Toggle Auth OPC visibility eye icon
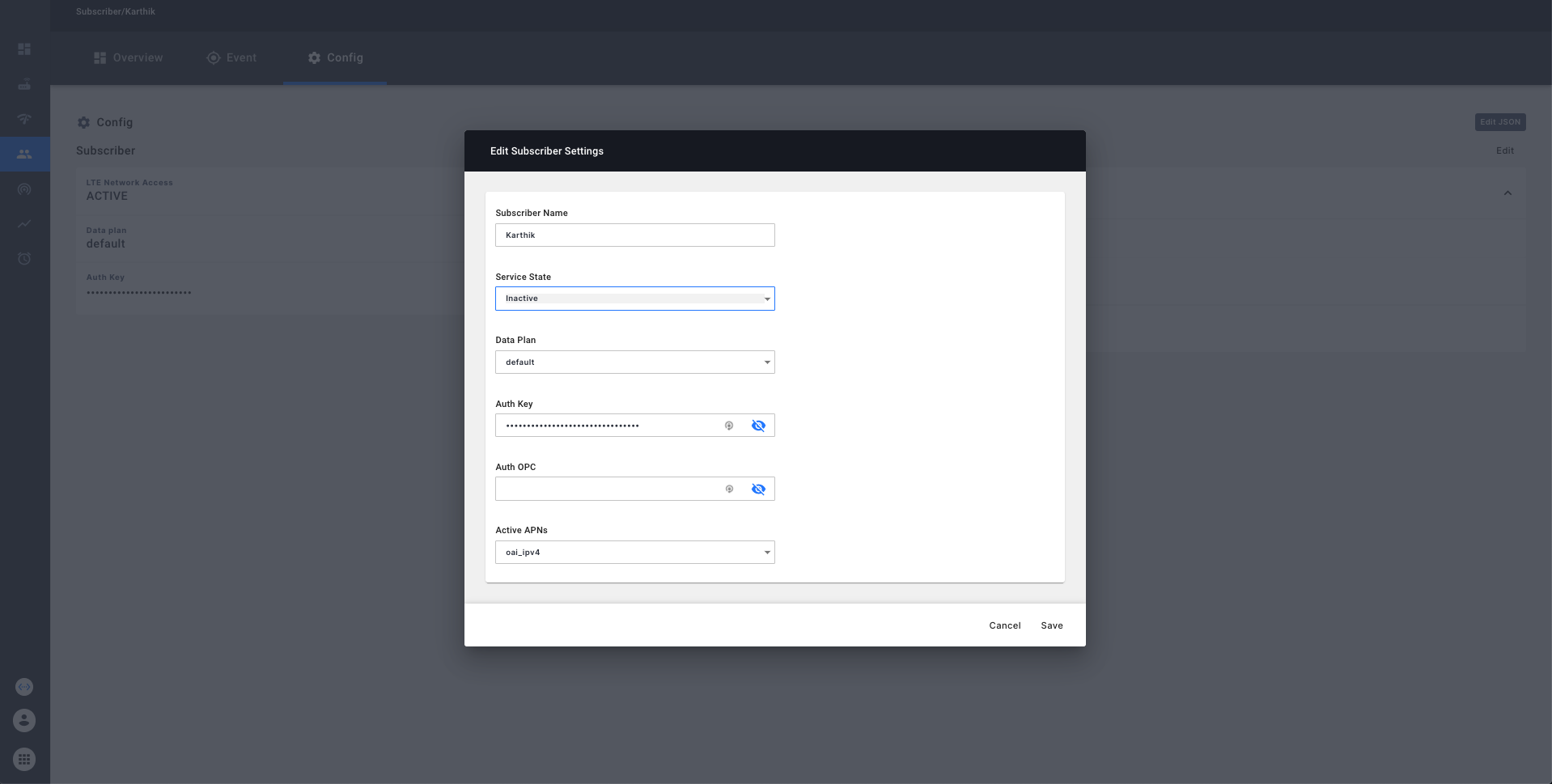Image resolution: width=1552 pixels, height=784 pixels. coord(758,489)
